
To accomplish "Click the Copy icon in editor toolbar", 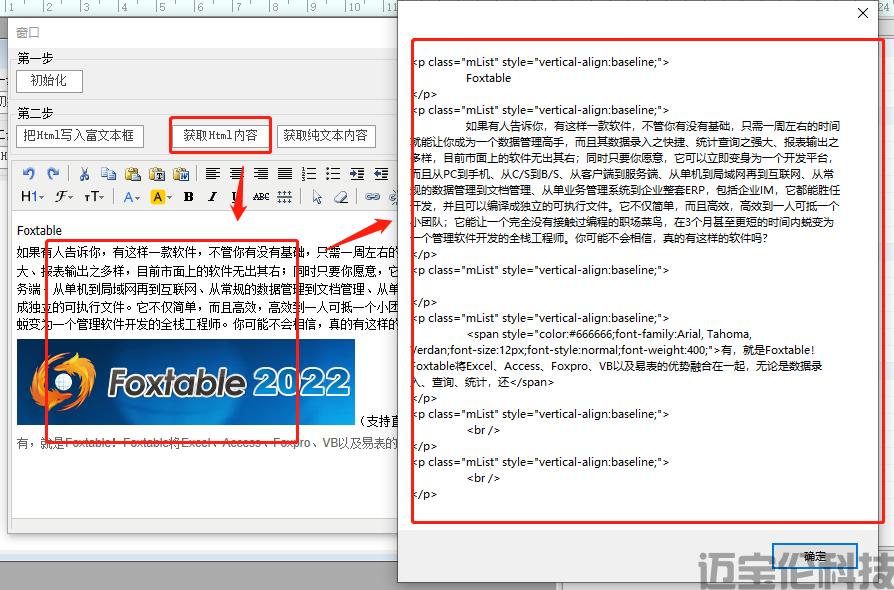I will pos(109,174).
